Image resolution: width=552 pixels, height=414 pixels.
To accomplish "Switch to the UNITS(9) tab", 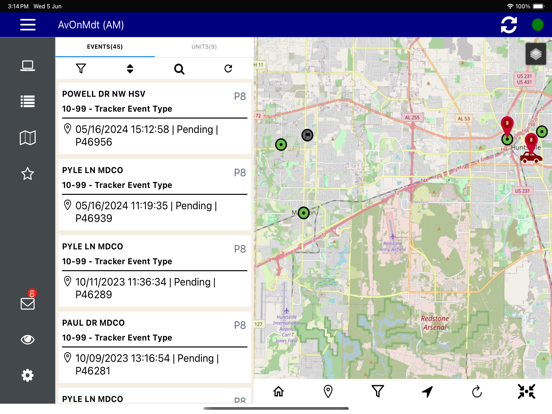I will [x=204, y=47].
